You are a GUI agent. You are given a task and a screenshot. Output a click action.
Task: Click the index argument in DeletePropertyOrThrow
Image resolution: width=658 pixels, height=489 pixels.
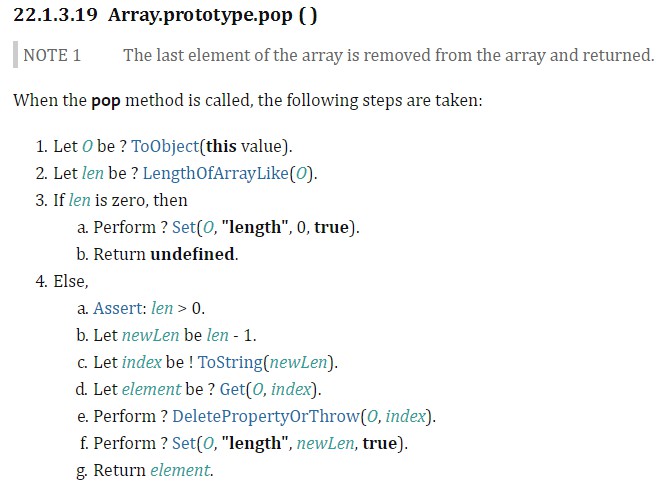coord(406,416)
